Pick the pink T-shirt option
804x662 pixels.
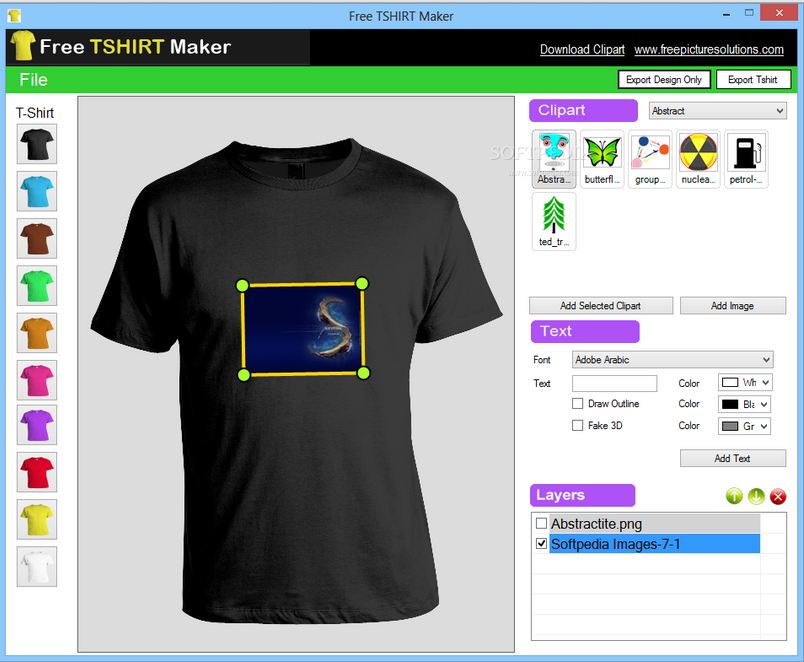tap(37, 380)
